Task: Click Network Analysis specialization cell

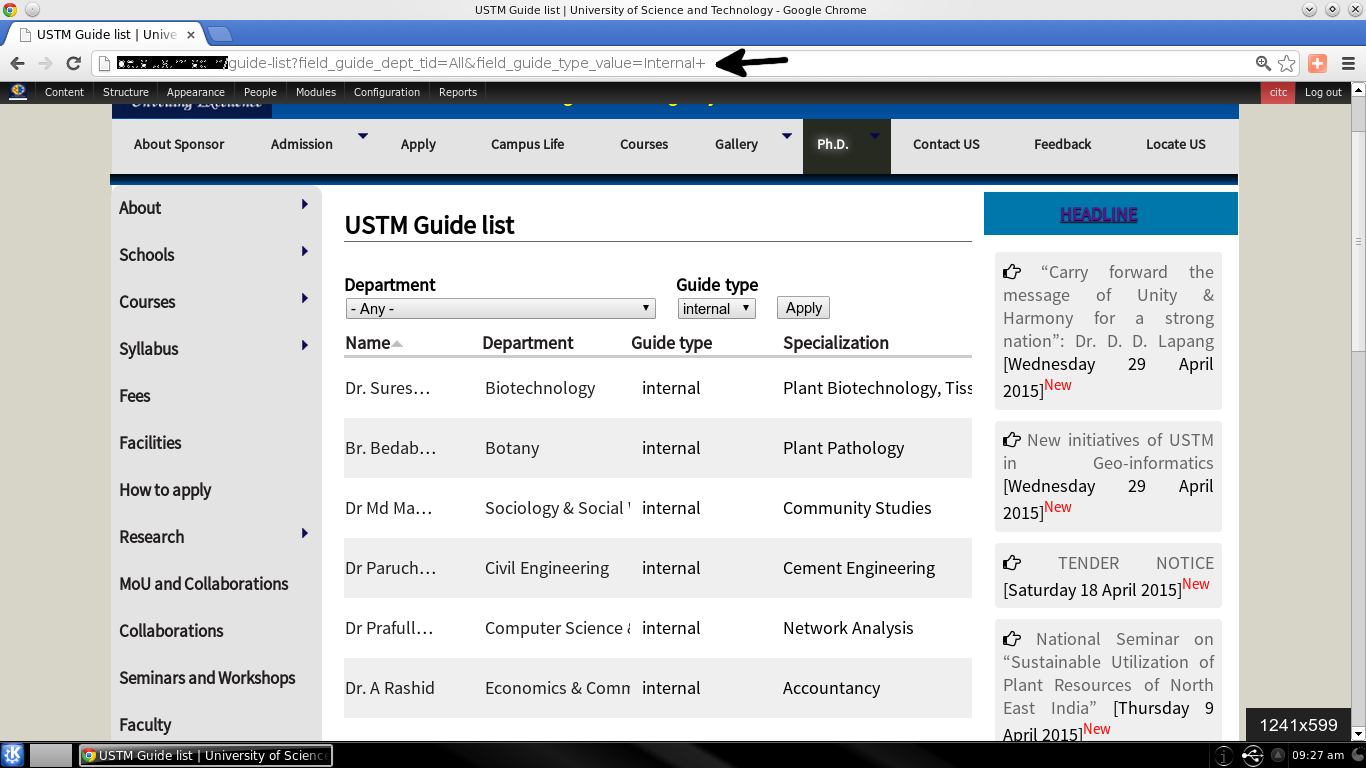Action: click(848, 628)
